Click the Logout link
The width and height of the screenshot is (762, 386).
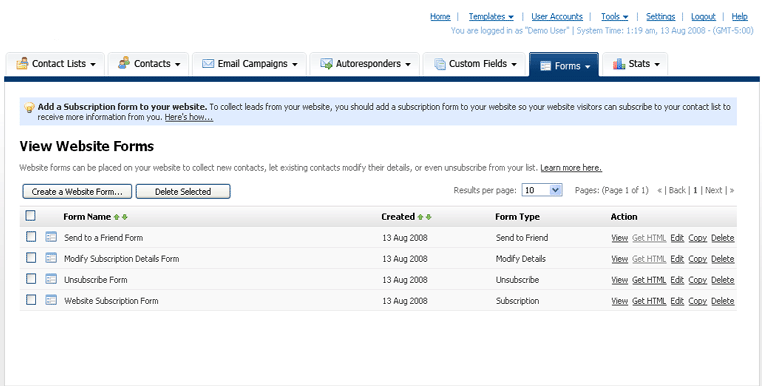point(703,17)
